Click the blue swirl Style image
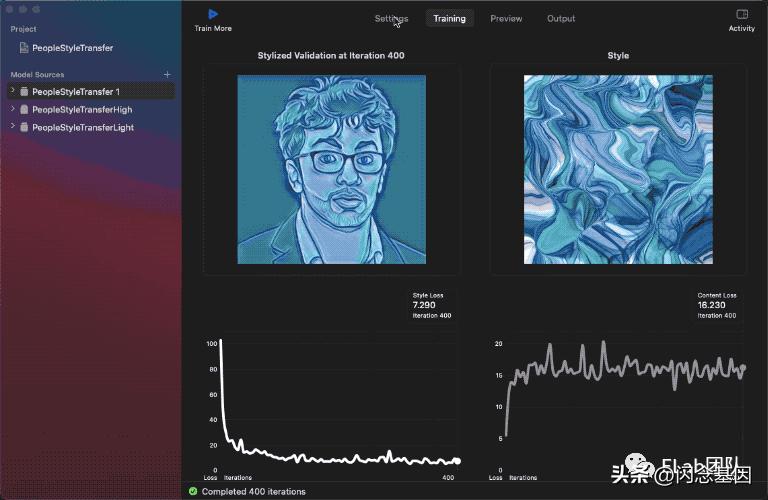Image resolution: width=768 pixels, height=500 pixels. pyautogui.click(x=618, y=169)
